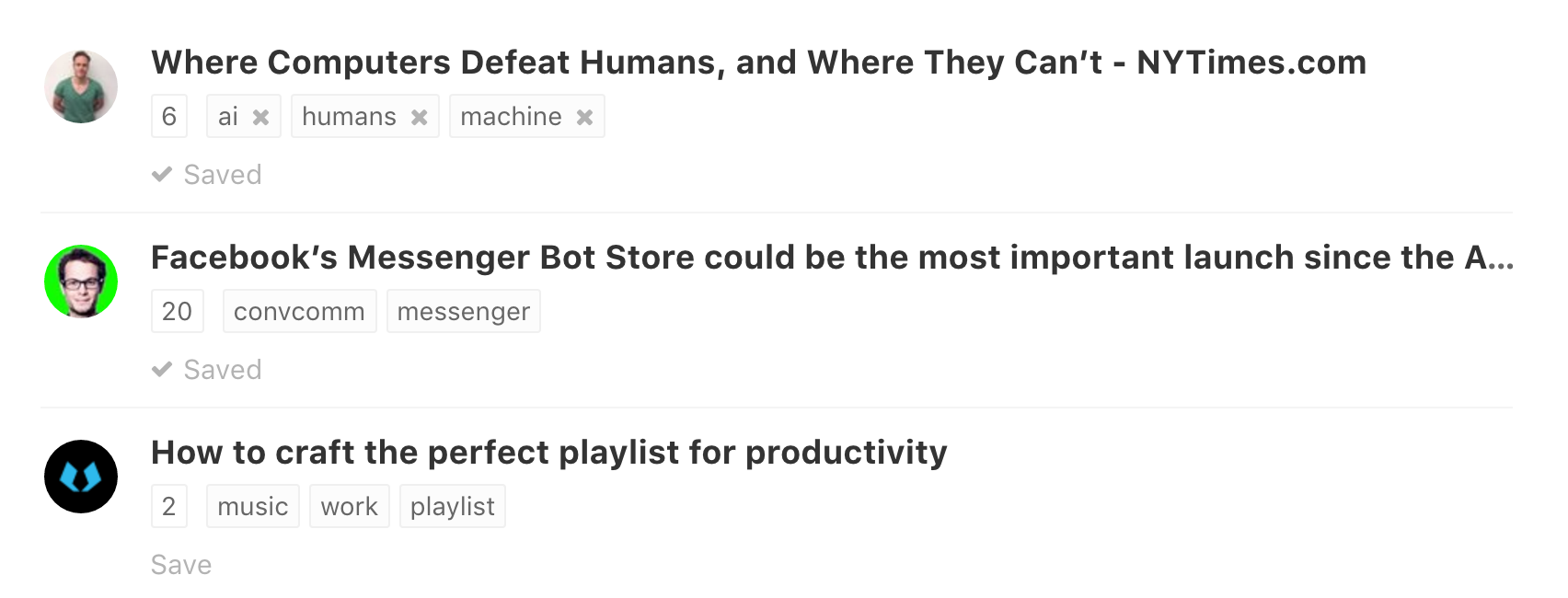
Task: Select the "messenger" tag
Action: pos(463,312)
